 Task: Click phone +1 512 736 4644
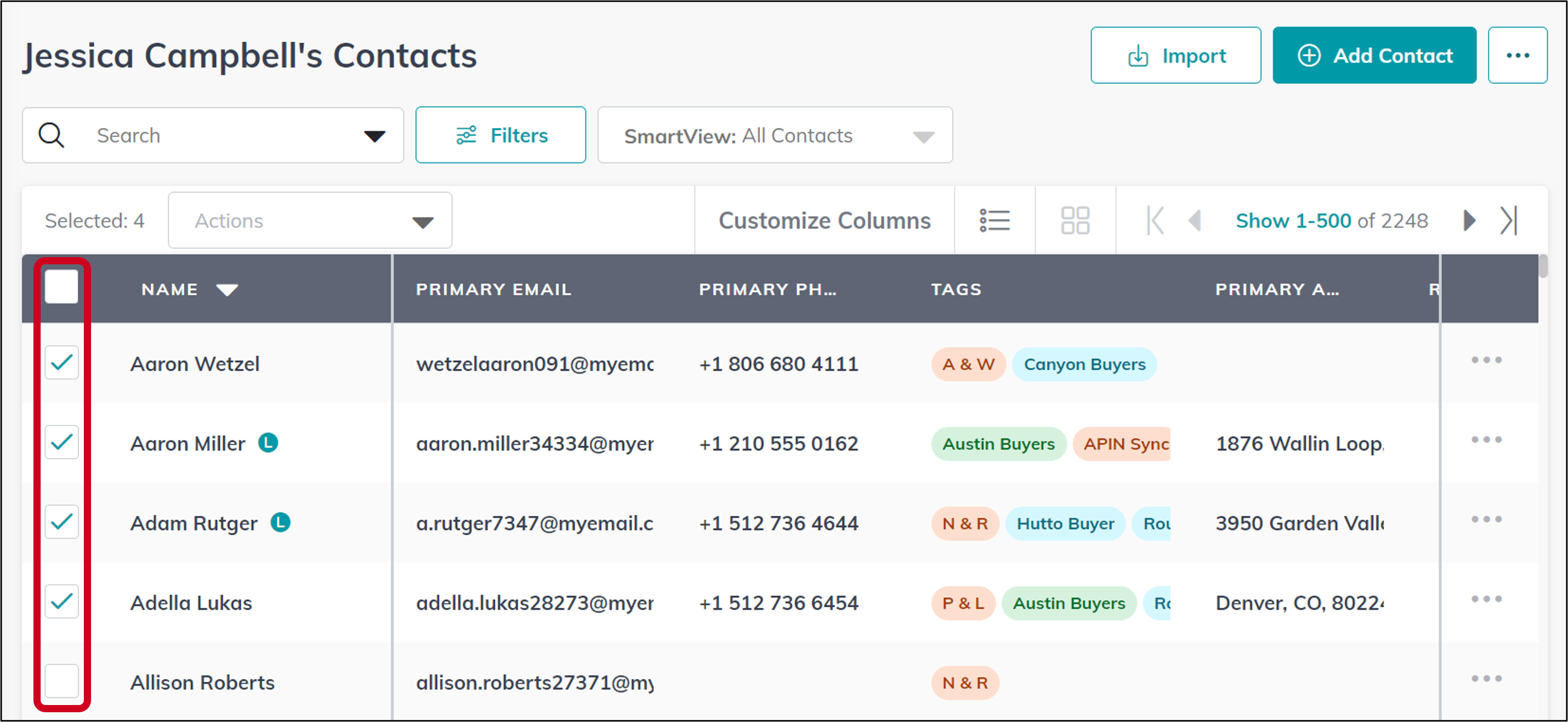(x=778, y=523)
